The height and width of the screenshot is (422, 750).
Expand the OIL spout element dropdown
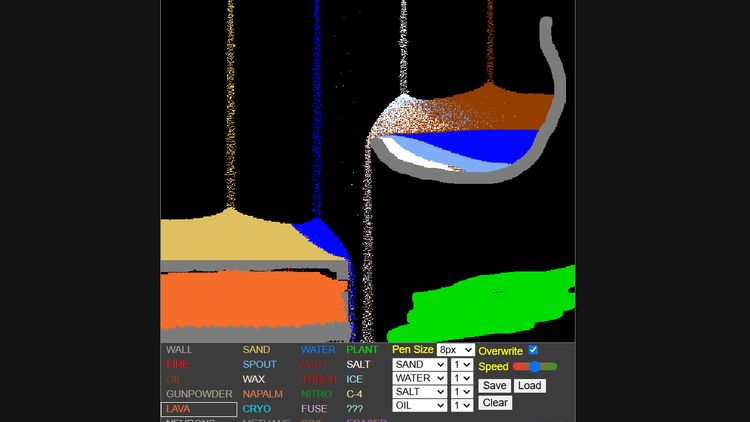pos(419,405)
